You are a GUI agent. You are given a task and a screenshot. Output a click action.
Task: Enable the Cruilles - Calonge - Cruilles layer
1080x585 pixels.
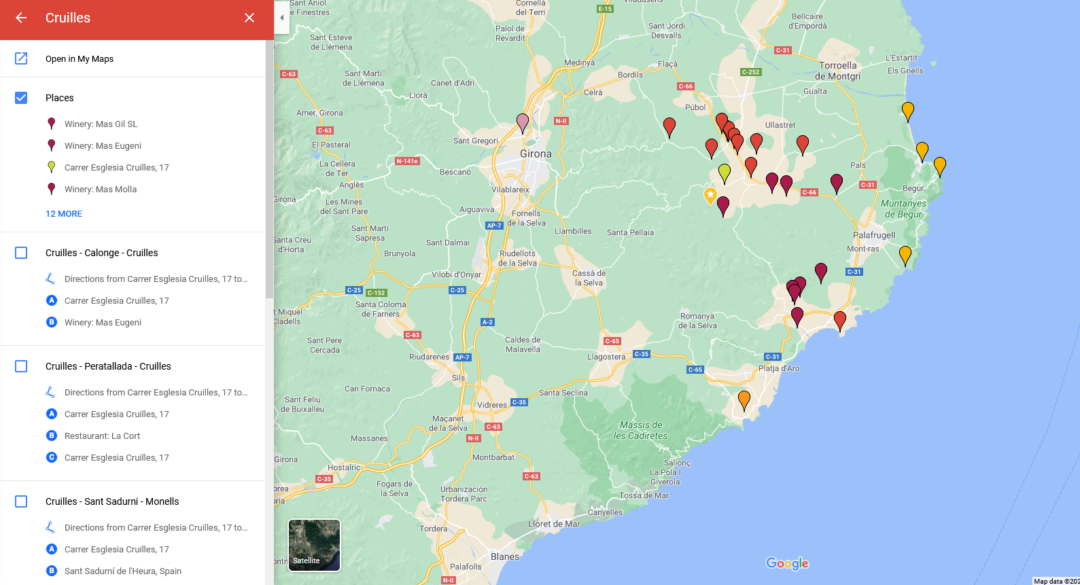pos(20,252)
